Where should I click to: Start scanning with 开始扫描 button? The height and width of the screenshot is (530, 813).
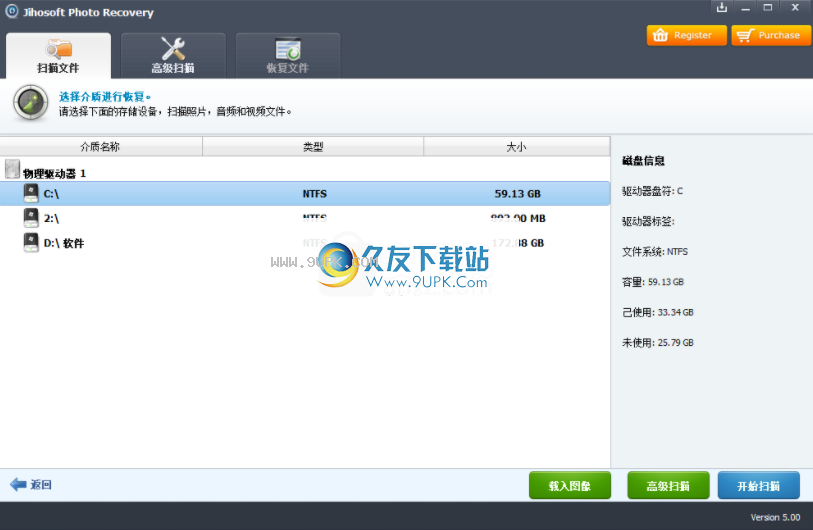pyautogui.click(x=759, y=486)
